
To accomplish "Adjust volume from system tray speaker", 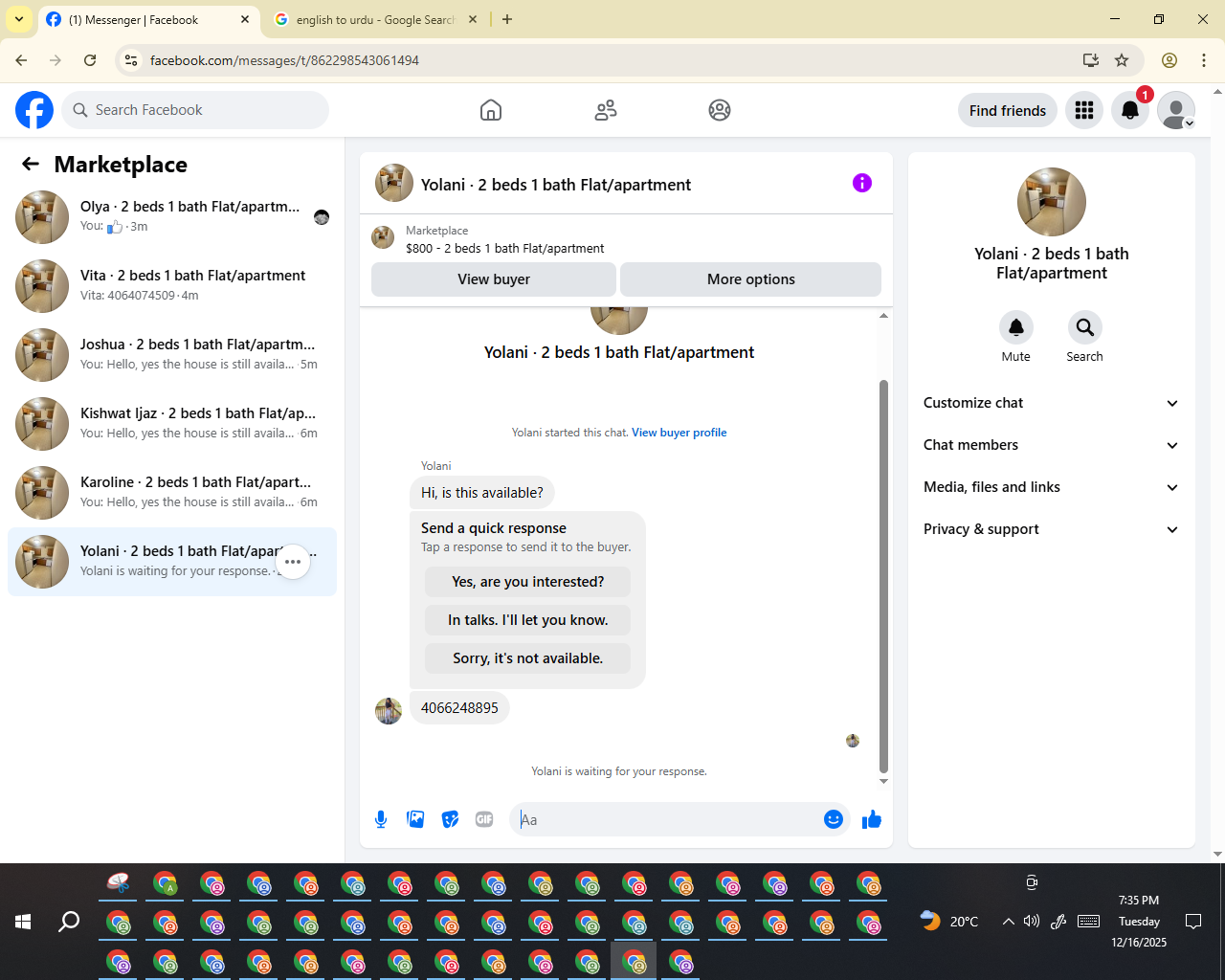I will [x=1032, y=922].
